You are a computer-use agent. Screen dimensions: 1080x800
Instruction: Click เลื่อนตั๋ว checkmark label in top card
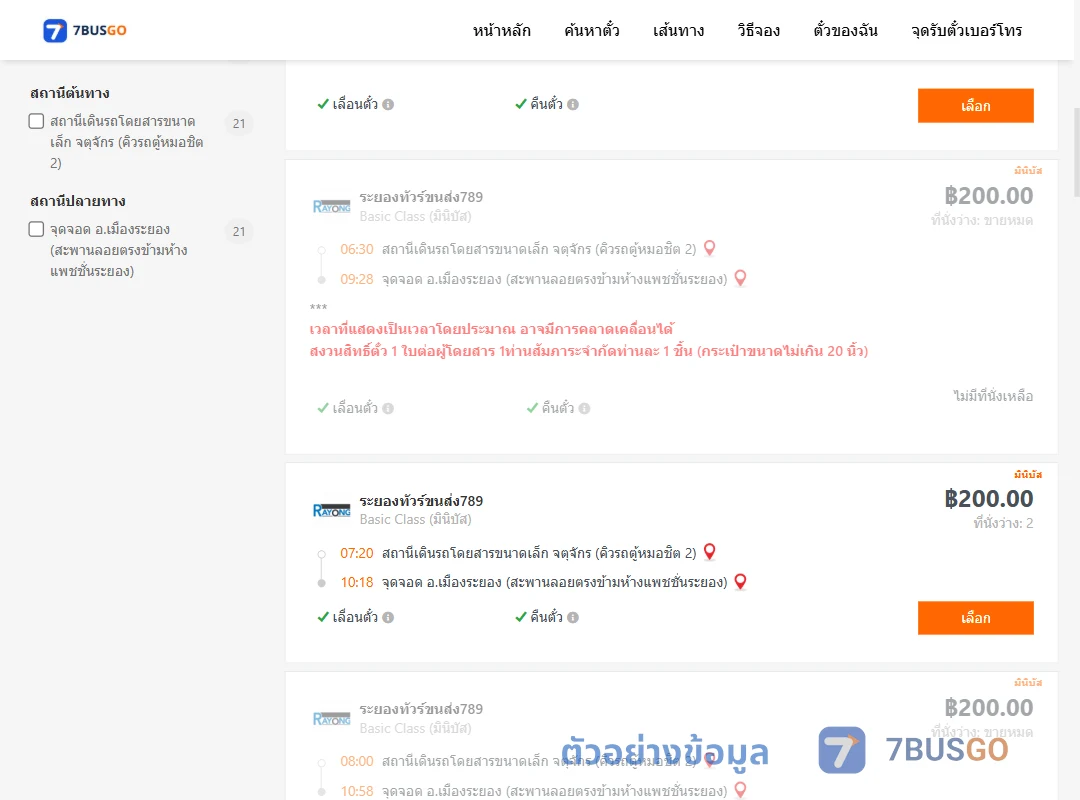click(348, 104)
